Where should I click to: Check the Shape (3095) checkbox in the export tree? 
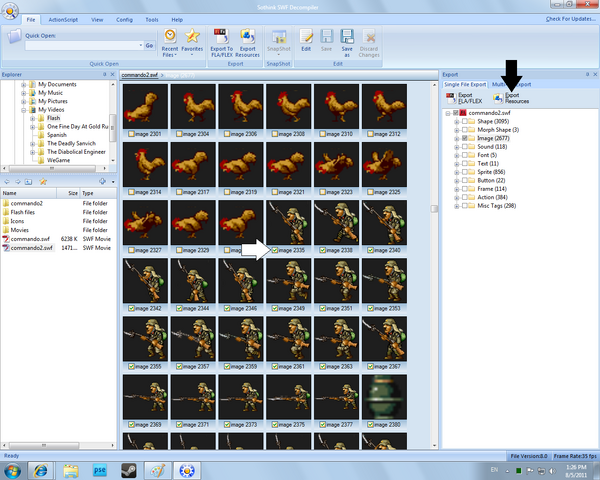[465, 121]
